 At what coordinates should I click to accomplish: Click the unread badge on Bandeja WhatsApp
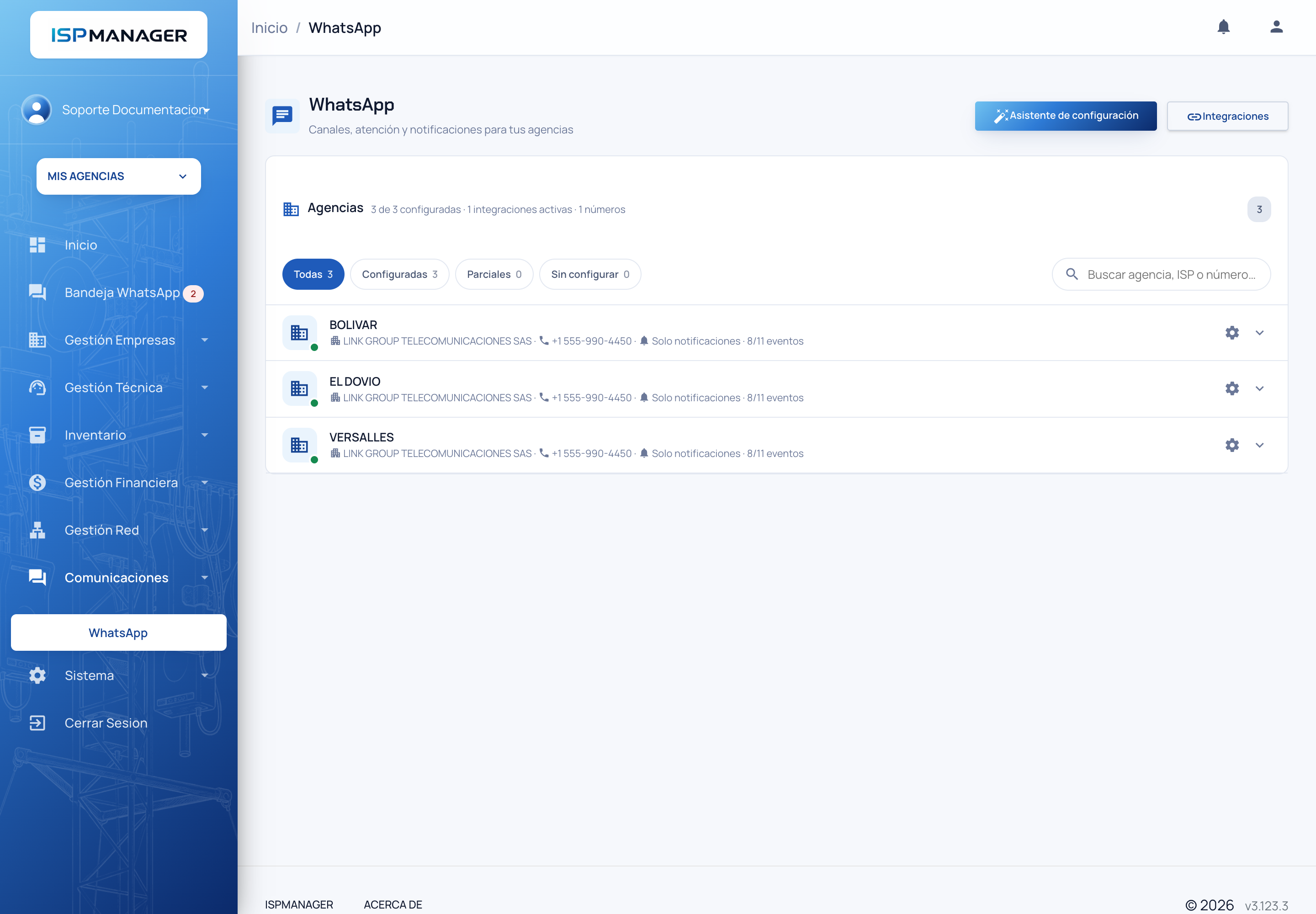(x=193, y=294)
